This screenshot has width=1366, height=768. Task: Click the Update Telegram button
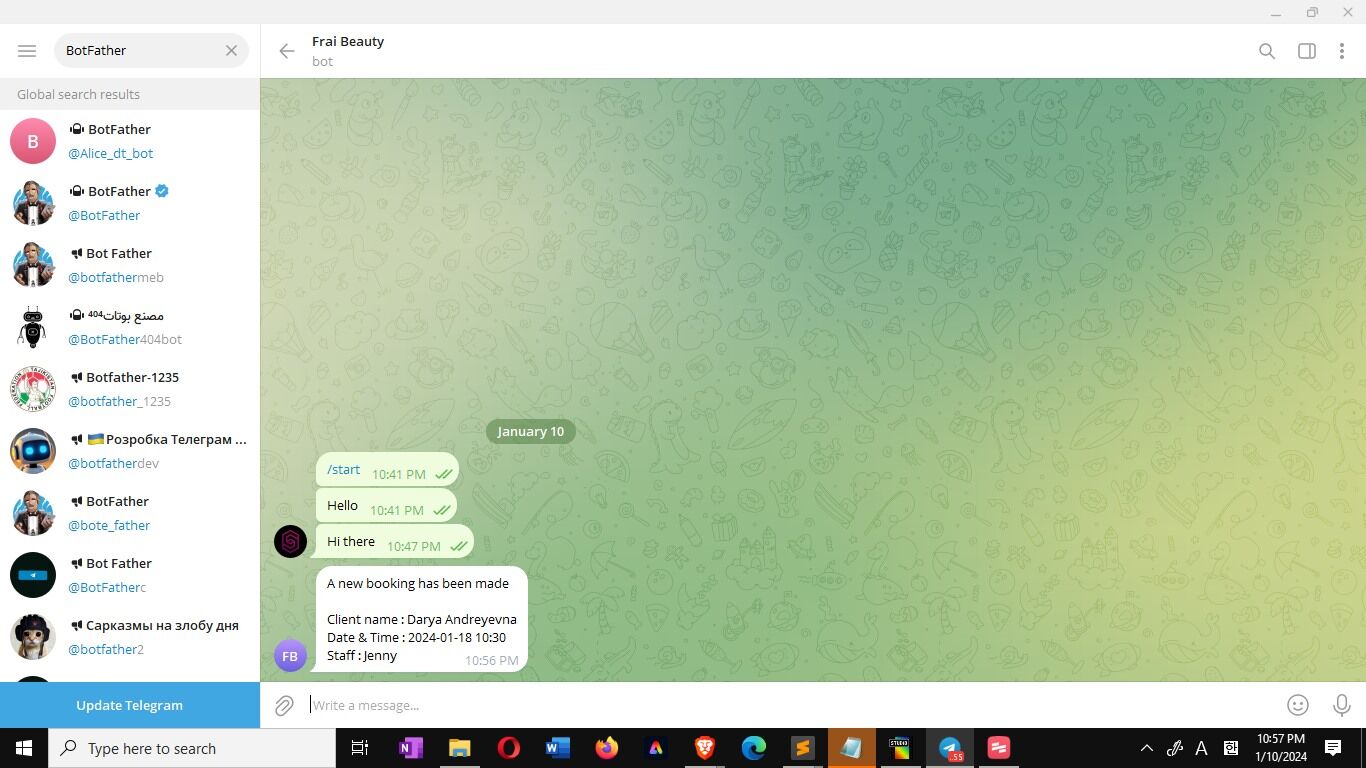coord(130,705)
